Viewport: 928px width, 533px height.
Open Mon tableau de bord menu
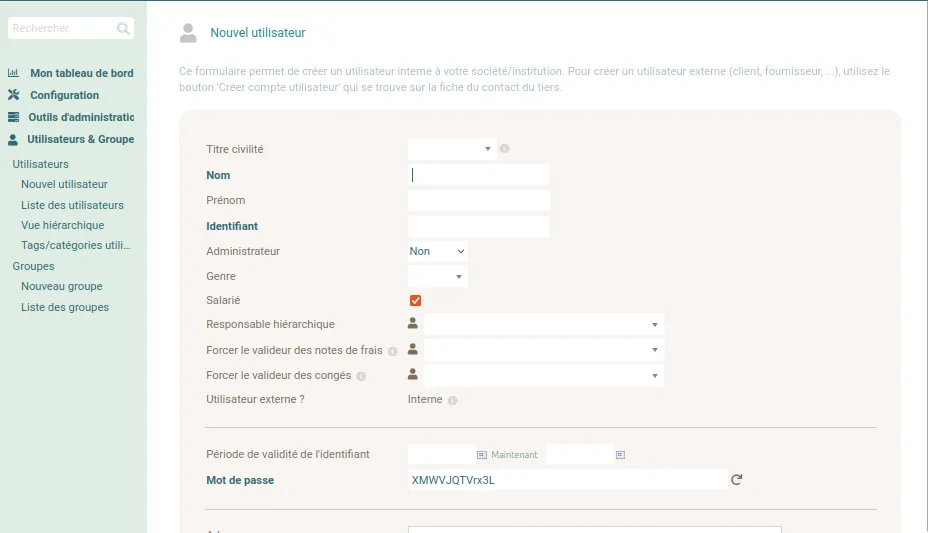pos(82,73)
